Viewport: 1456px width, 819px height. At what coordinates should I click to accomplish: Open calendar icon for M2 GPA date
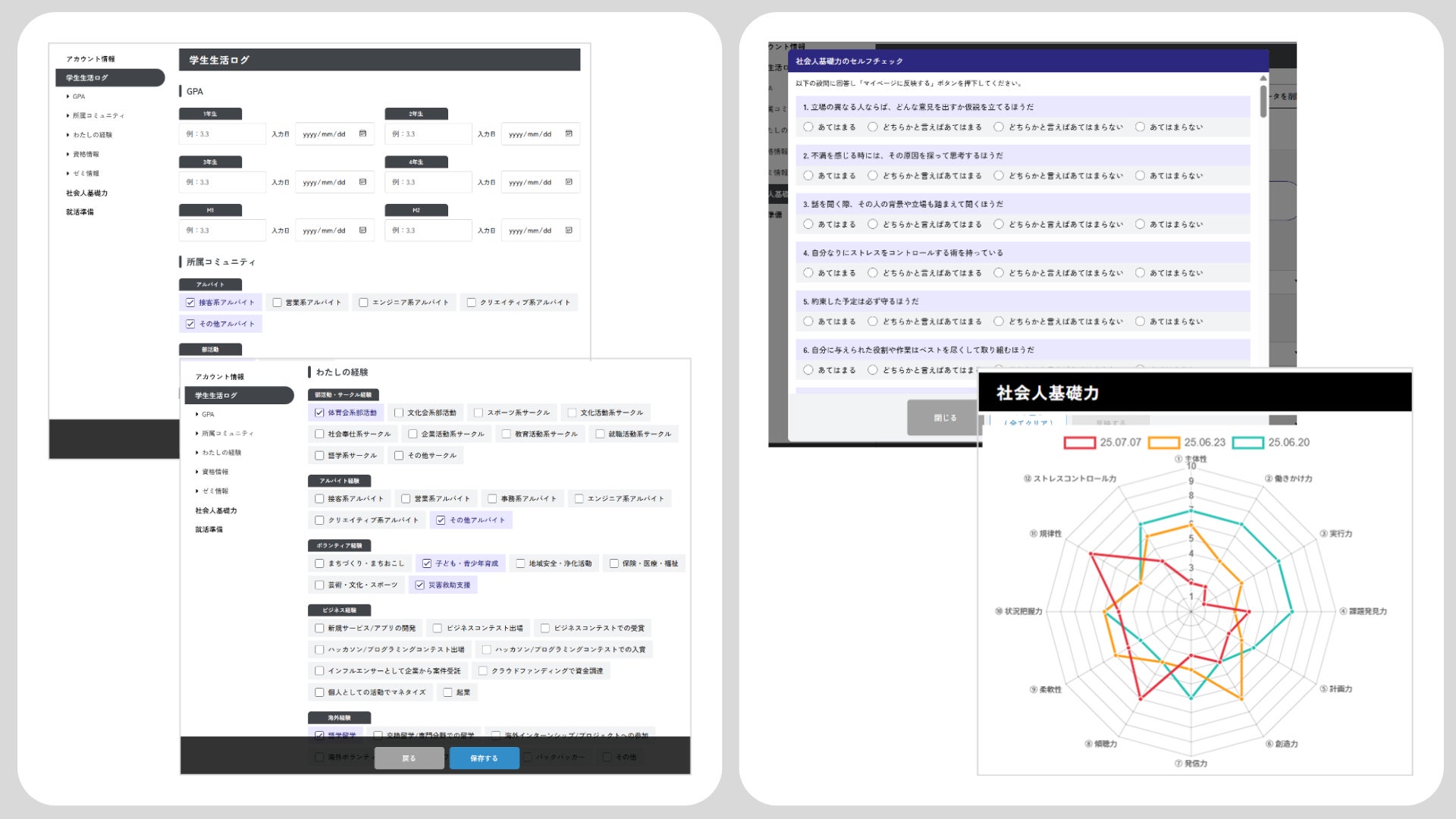[569, 230]
